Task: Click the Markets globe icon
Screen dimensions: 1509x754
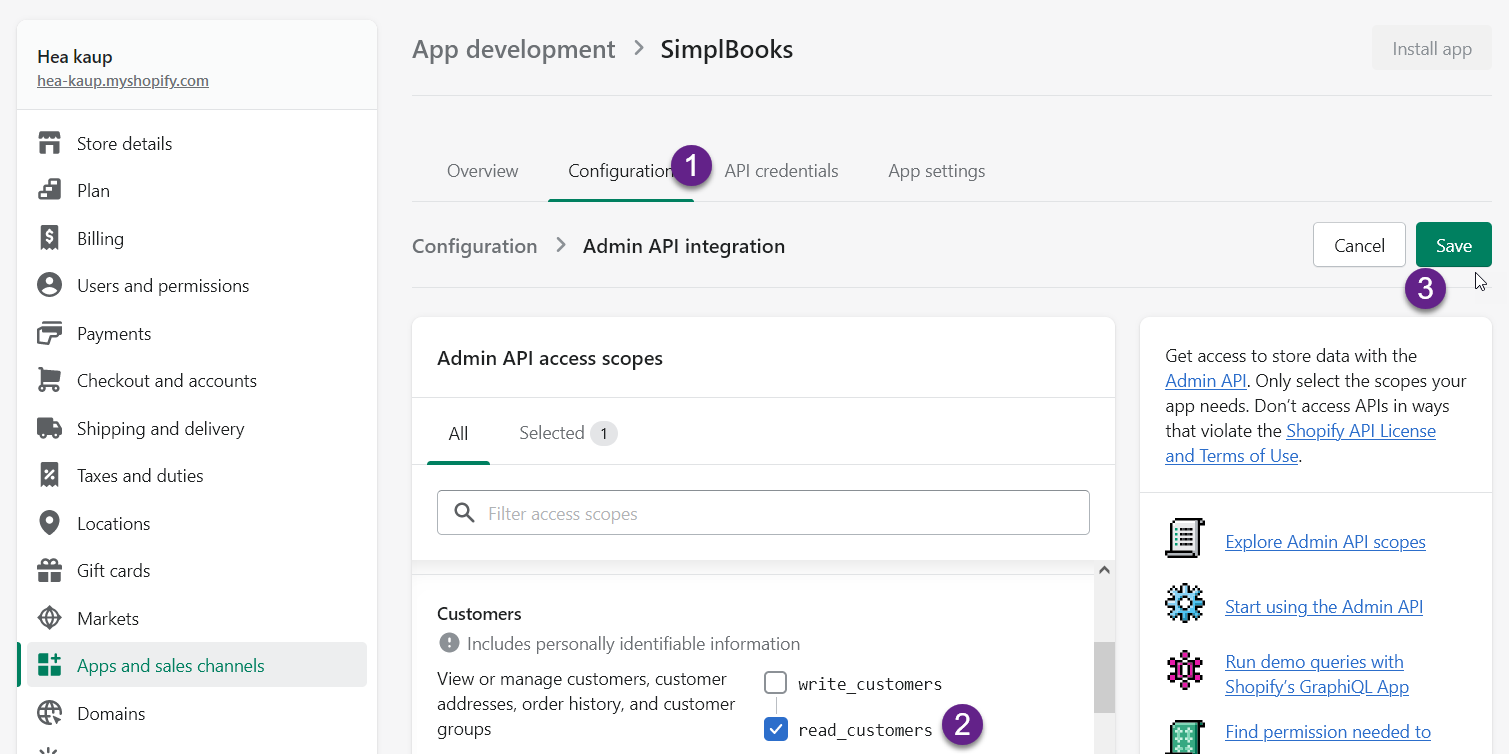Action: (x=49, y=618)
